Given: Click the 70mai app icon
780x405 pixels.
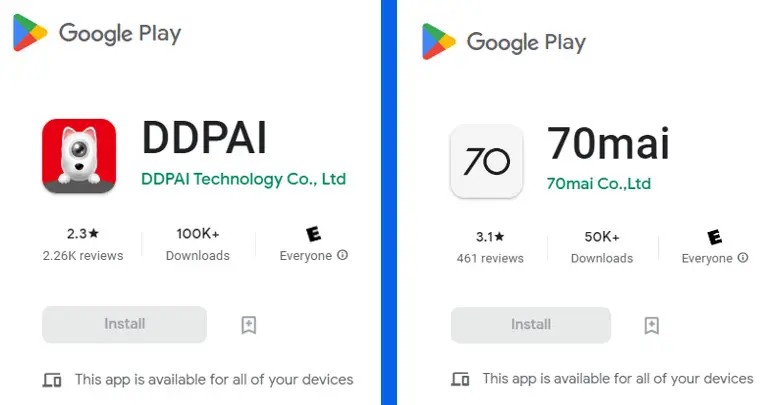Looking at the screenshot, I should pyautogui.click(x=487, y=161).
